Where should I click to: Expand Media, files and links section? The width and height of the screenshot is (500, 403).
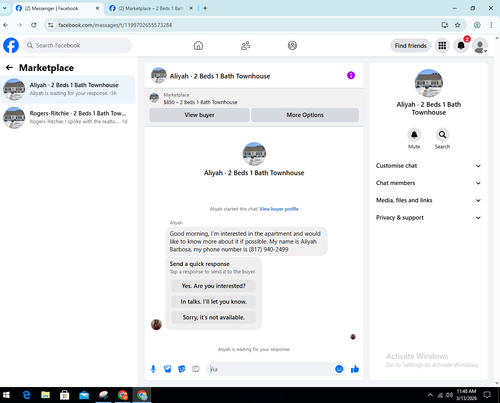click(428, 200)
